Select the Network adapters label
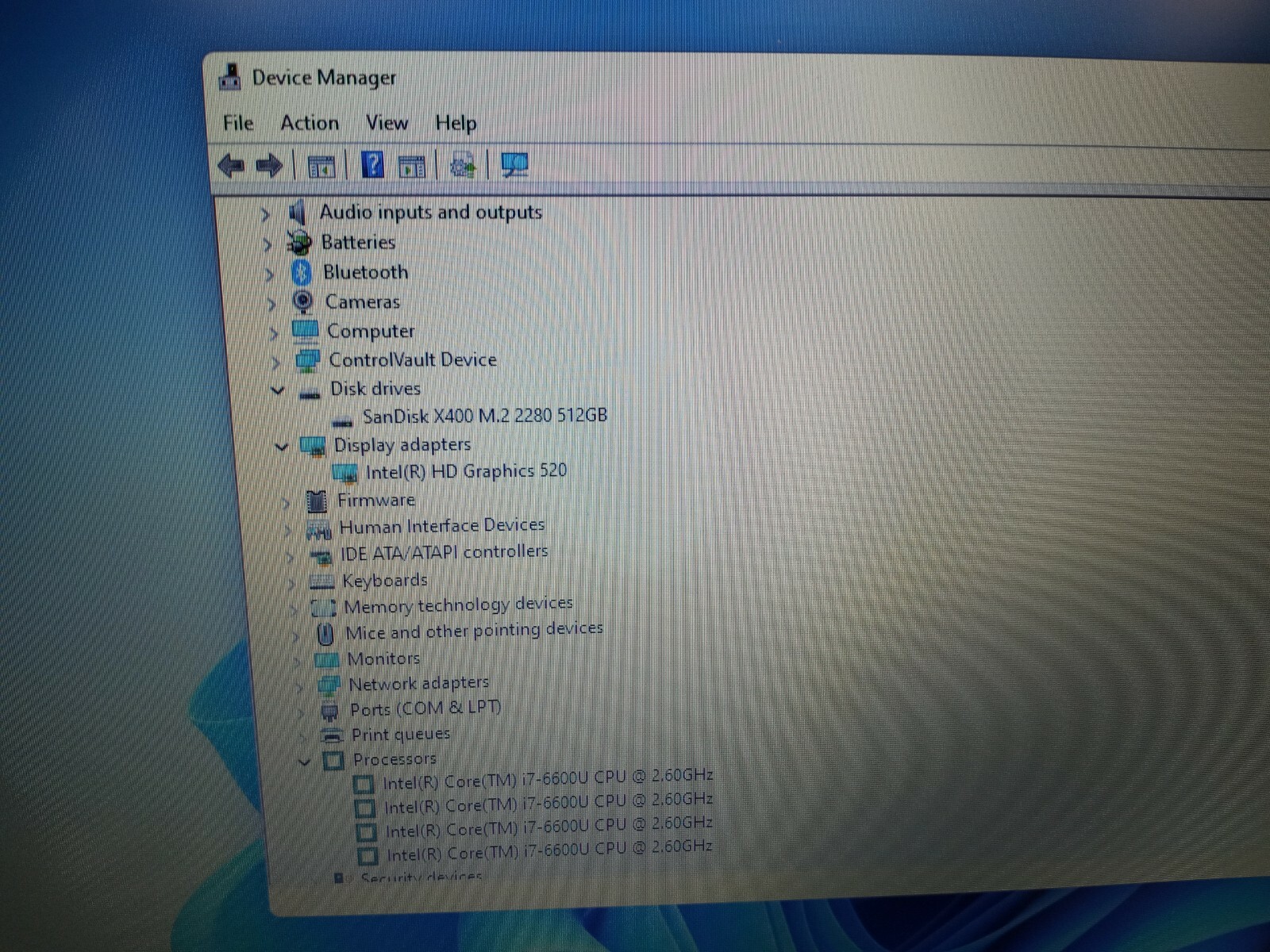Screen dimensions: 1270x952 (419, 683)
